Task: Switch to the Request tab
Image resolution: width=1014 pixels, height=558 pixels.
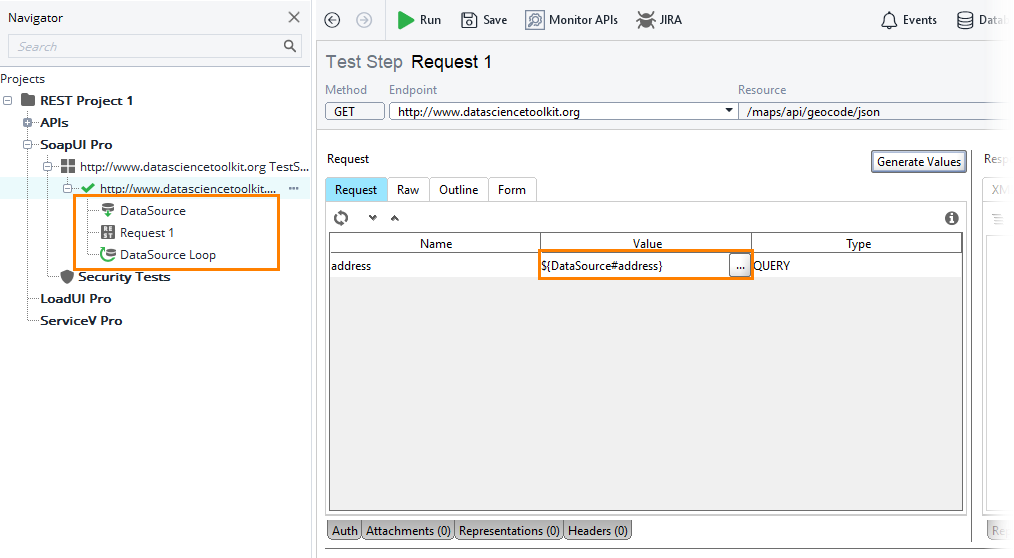Action: click(x=356, y=189)
